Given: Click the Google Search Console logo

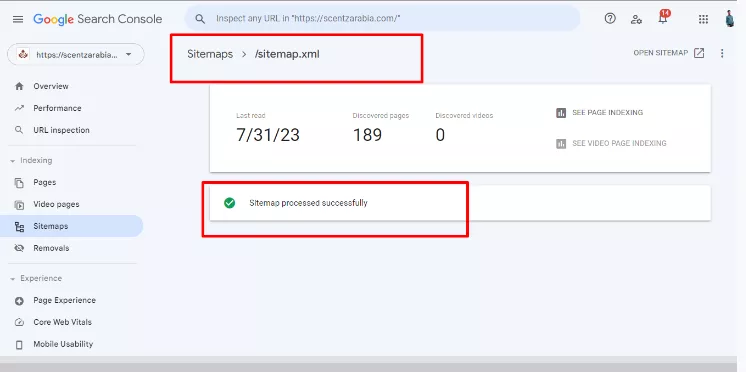Looking at the screenshot, I should coord(98,19).
